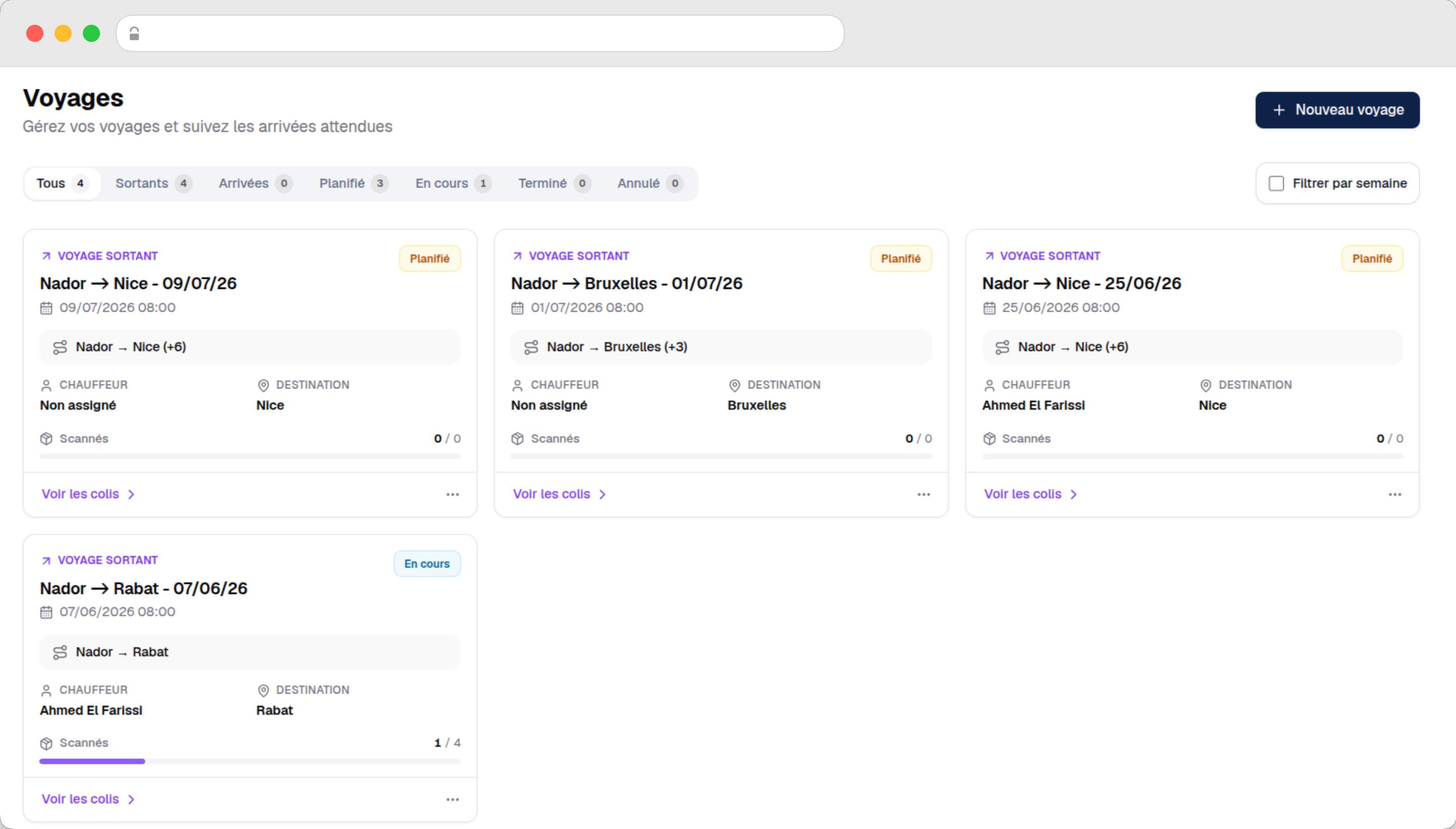This screenshot has width=1456, height=829.
Task: Click the En cours status badge on Rabat card
Action: 427,564
